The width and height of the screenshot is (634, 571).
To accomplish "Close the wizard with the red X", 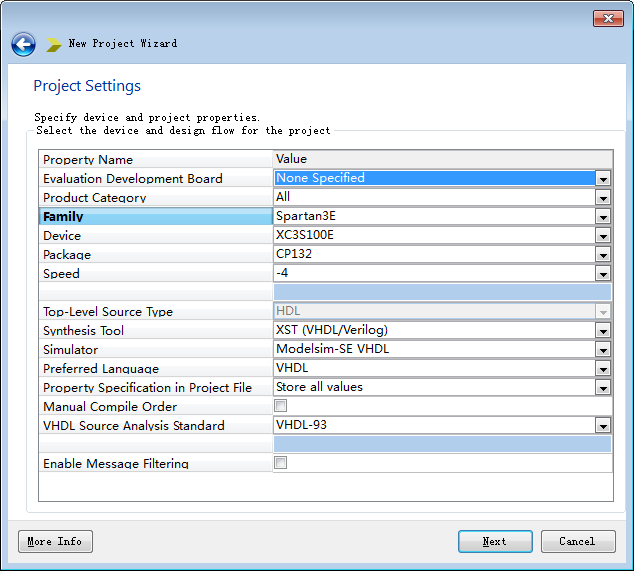I will [x=608, y=19].
